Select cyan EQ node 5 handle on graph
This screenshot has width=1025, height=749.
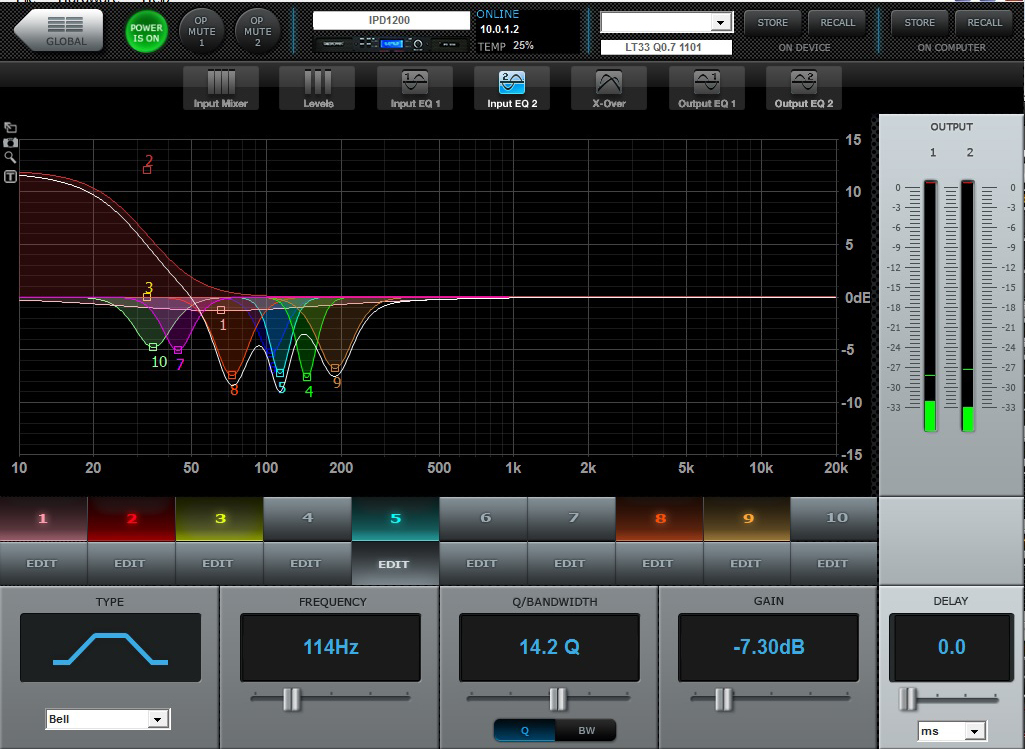pos(280,373)
